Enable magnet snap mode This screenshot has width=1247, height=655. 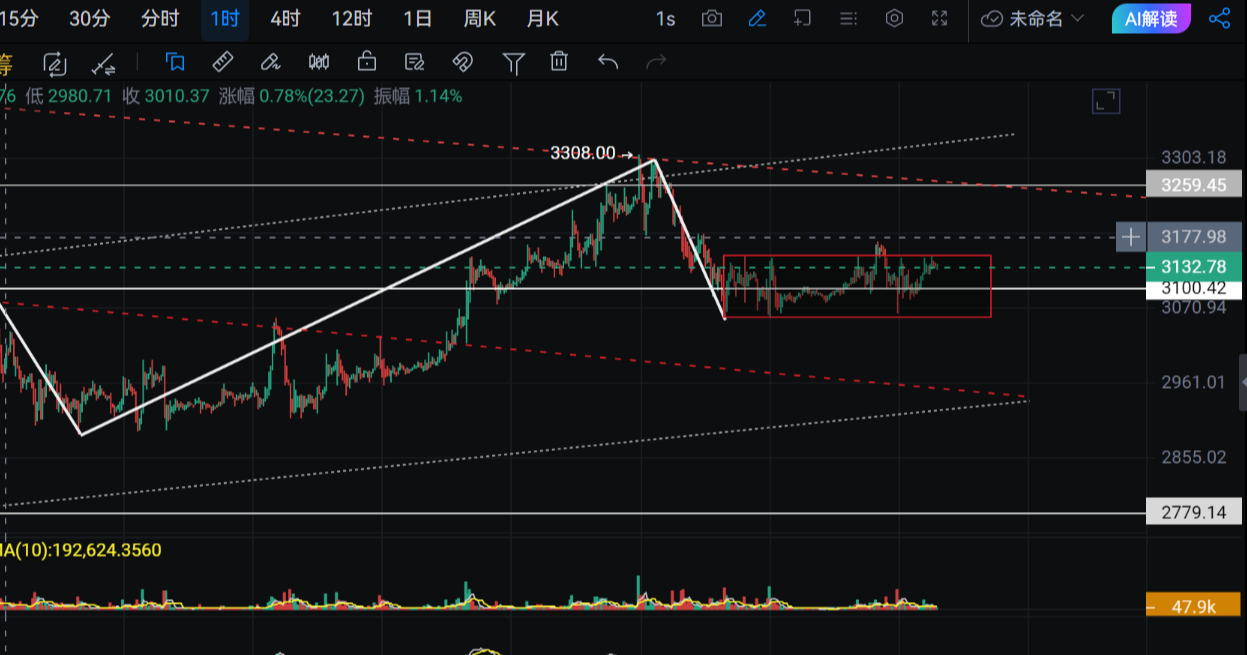pyautogui.click(x=462, y=62)
